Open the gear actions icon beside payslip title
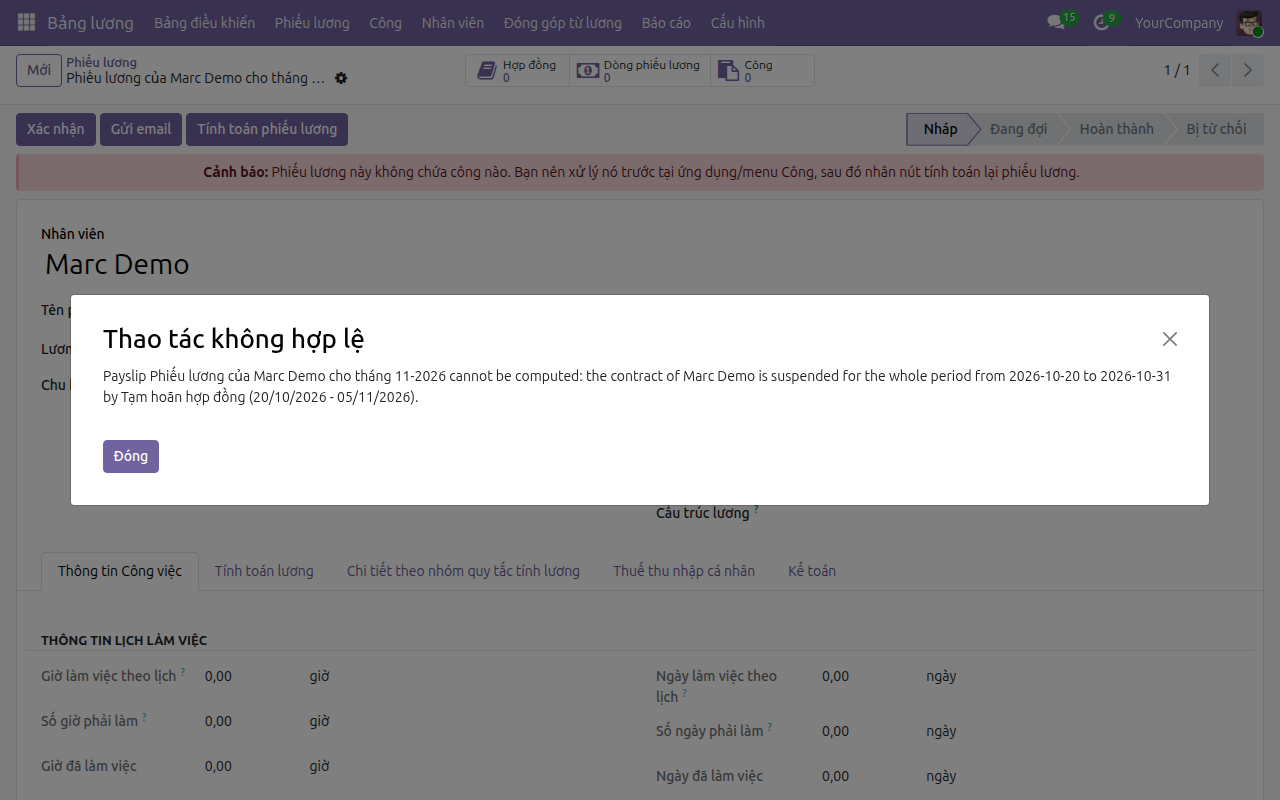 pyautogui.click(x=341, y=78)
